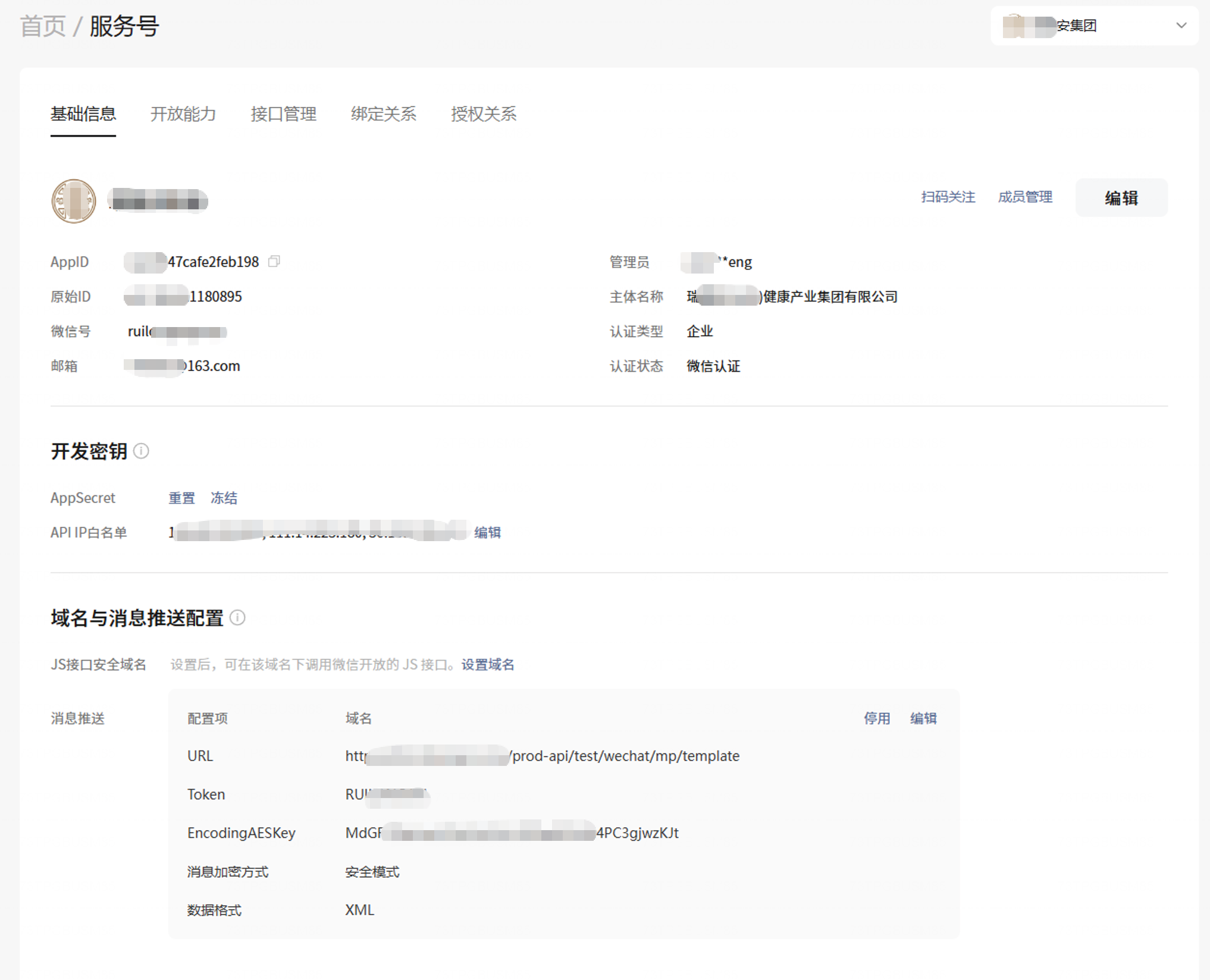Click 扫码关注 link

948,197
